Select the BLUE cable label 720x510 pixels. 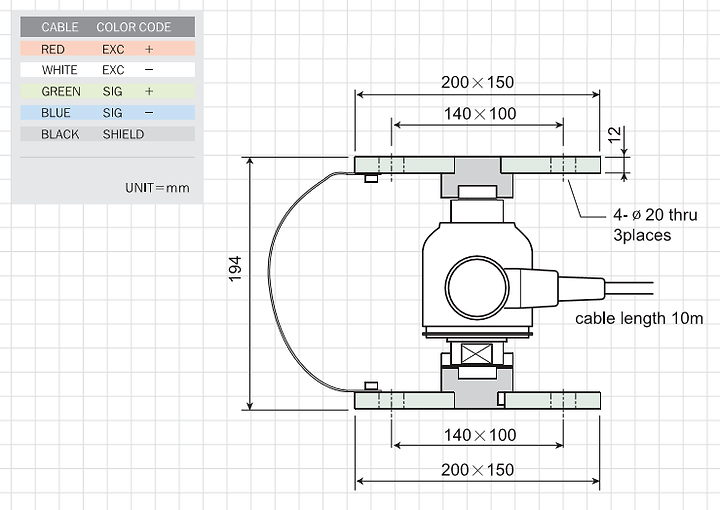coord(56,112)
